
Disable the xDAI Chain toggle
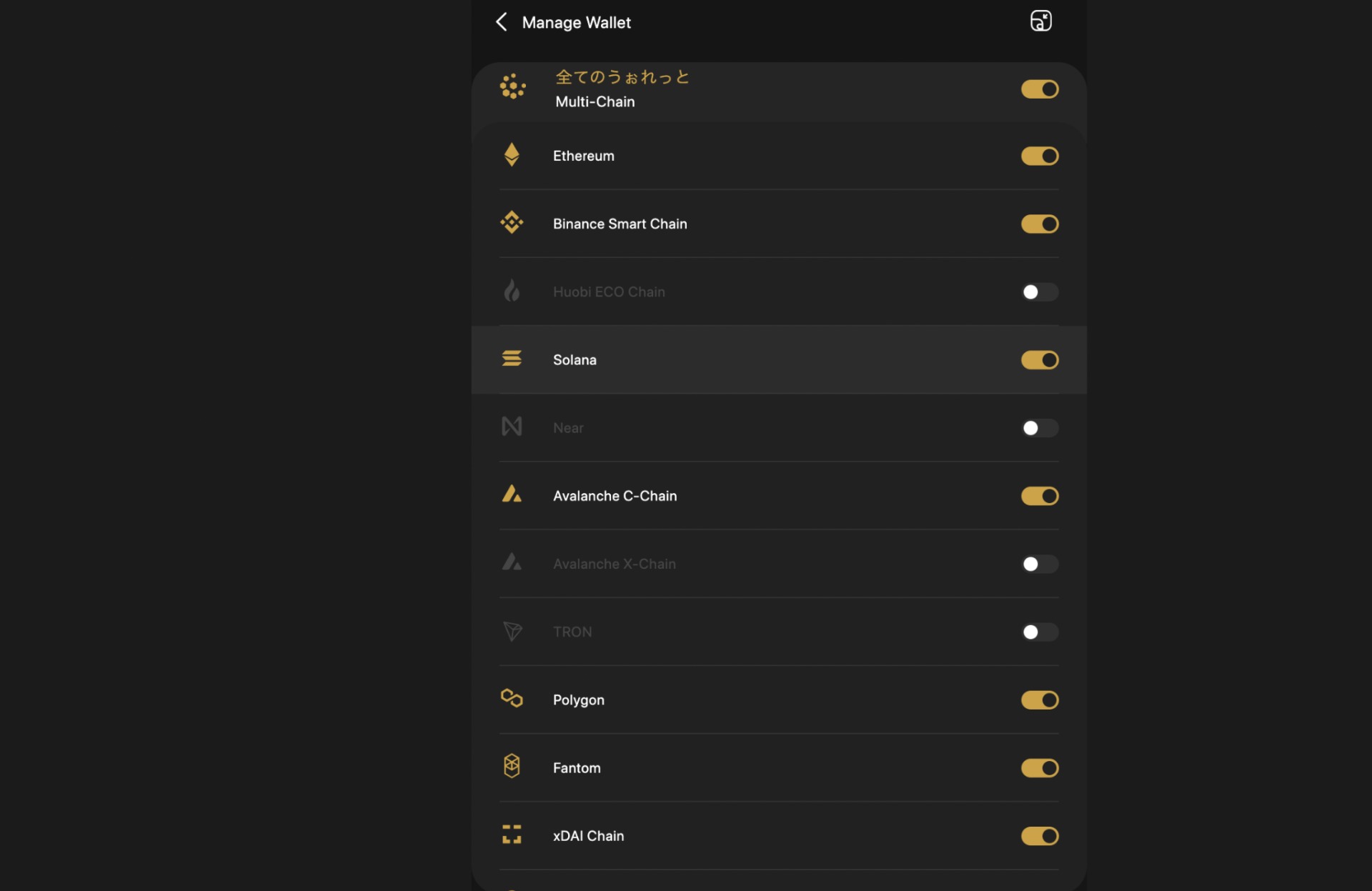(x=1039, y=836)
